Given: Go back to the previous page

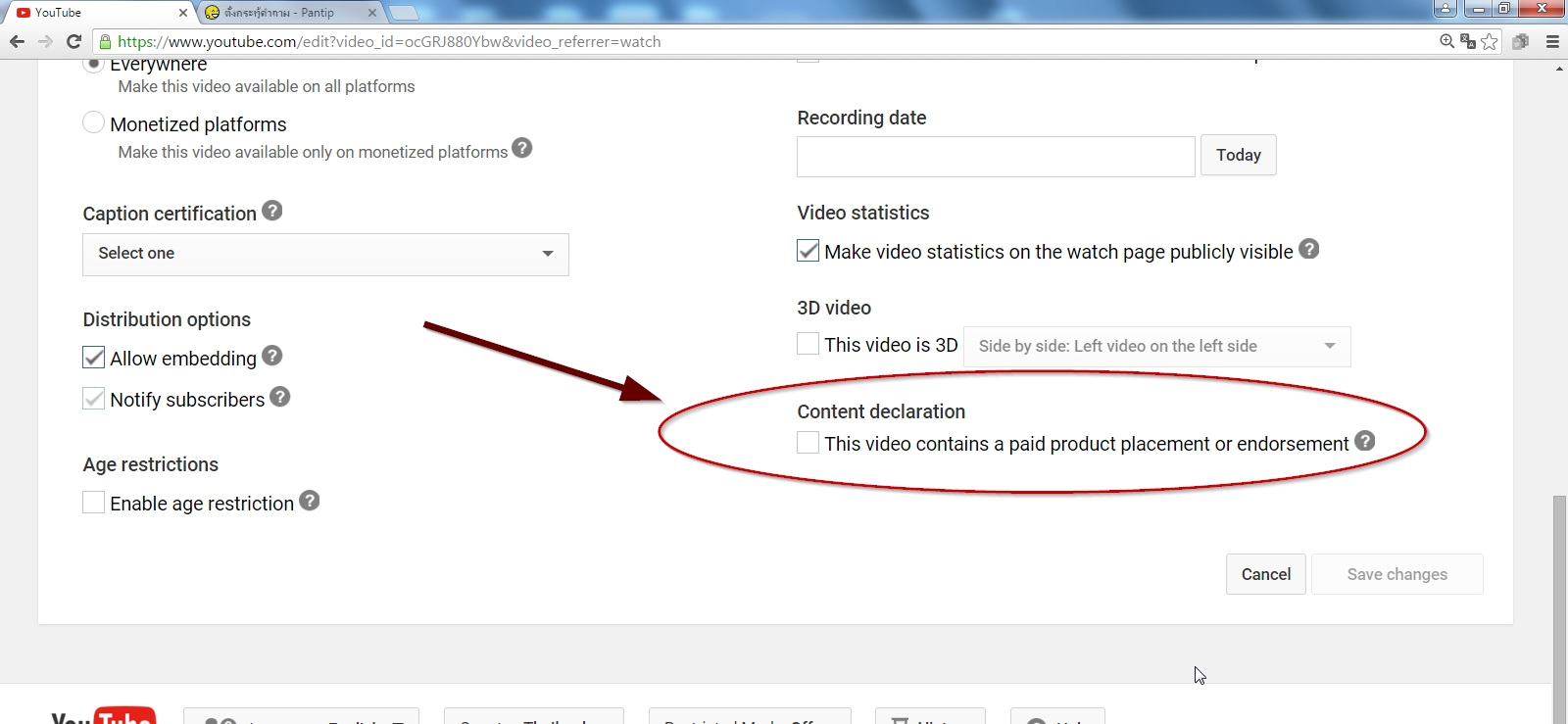Looking at the screenshot, I should pos(17,41).
